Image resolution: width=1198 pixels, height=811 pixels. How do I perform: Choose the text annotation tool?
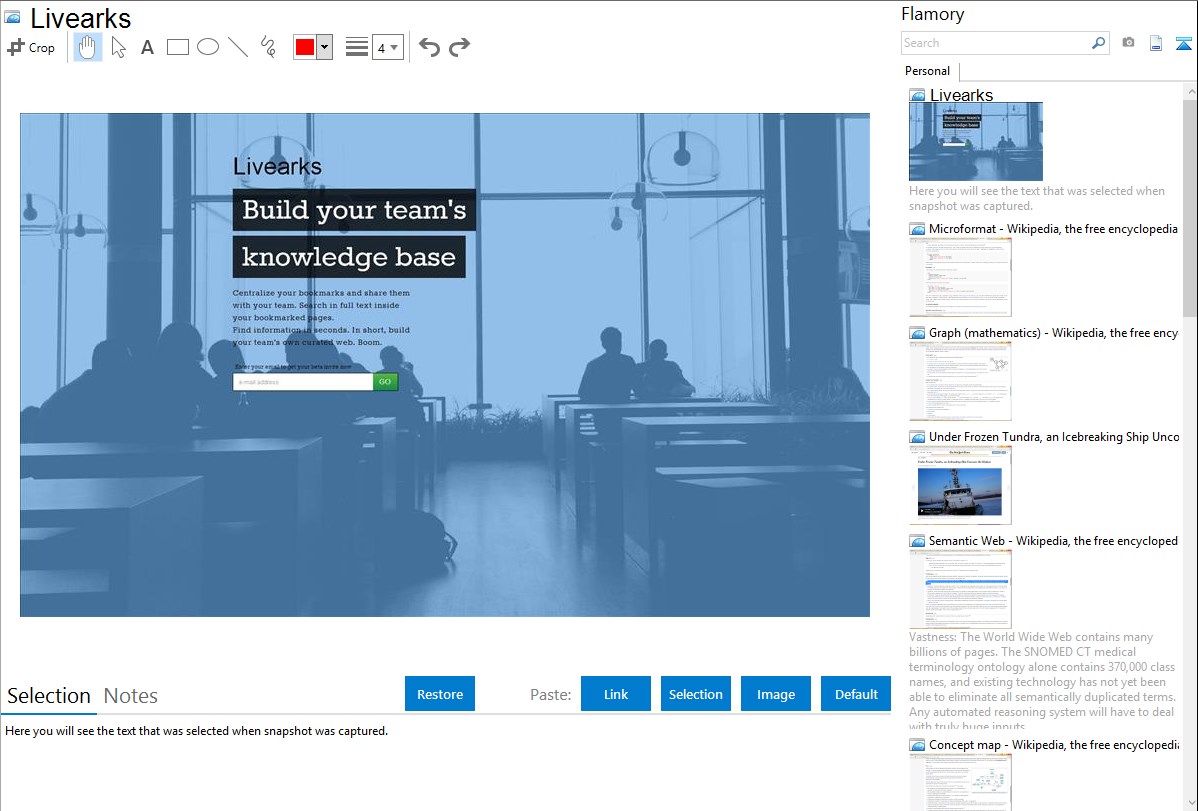pyautogui.click(x=147, y=47)
